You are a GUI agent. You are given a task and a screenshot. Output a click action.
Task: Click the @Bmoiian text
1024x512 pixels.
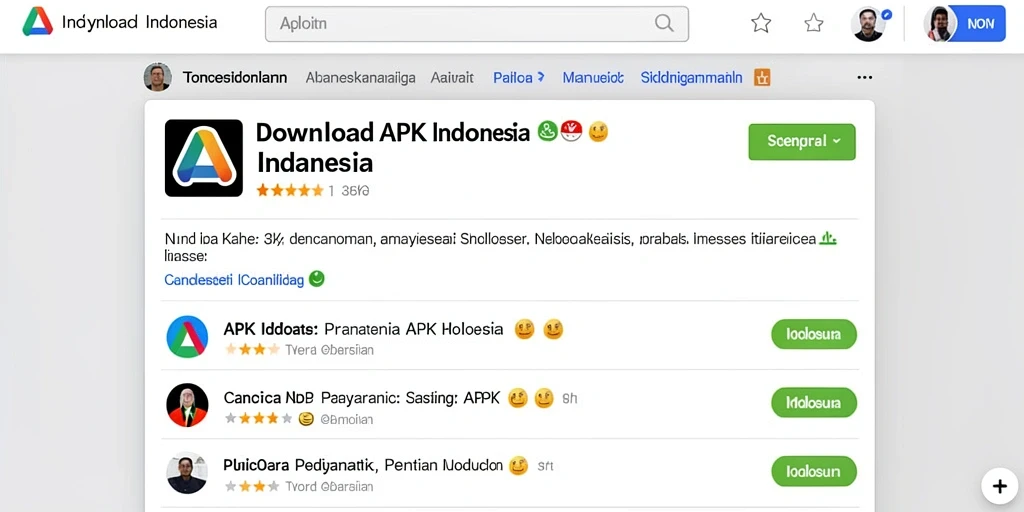346,419
